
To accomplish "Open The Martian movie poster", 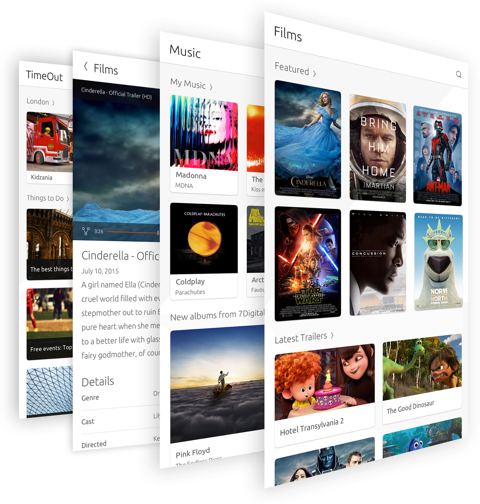I will 378,148.
